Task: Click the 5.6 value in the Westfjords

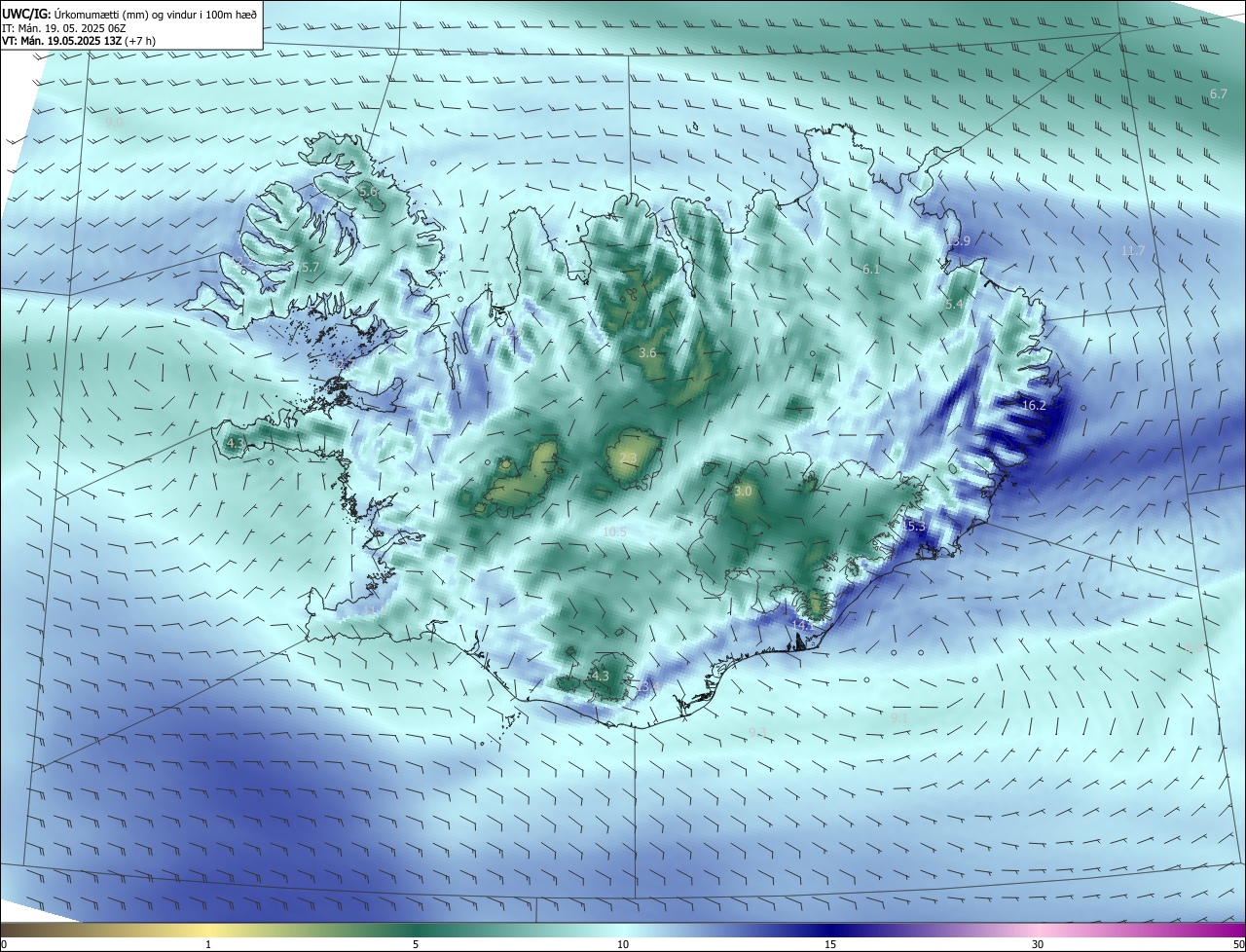Action: 368,192
